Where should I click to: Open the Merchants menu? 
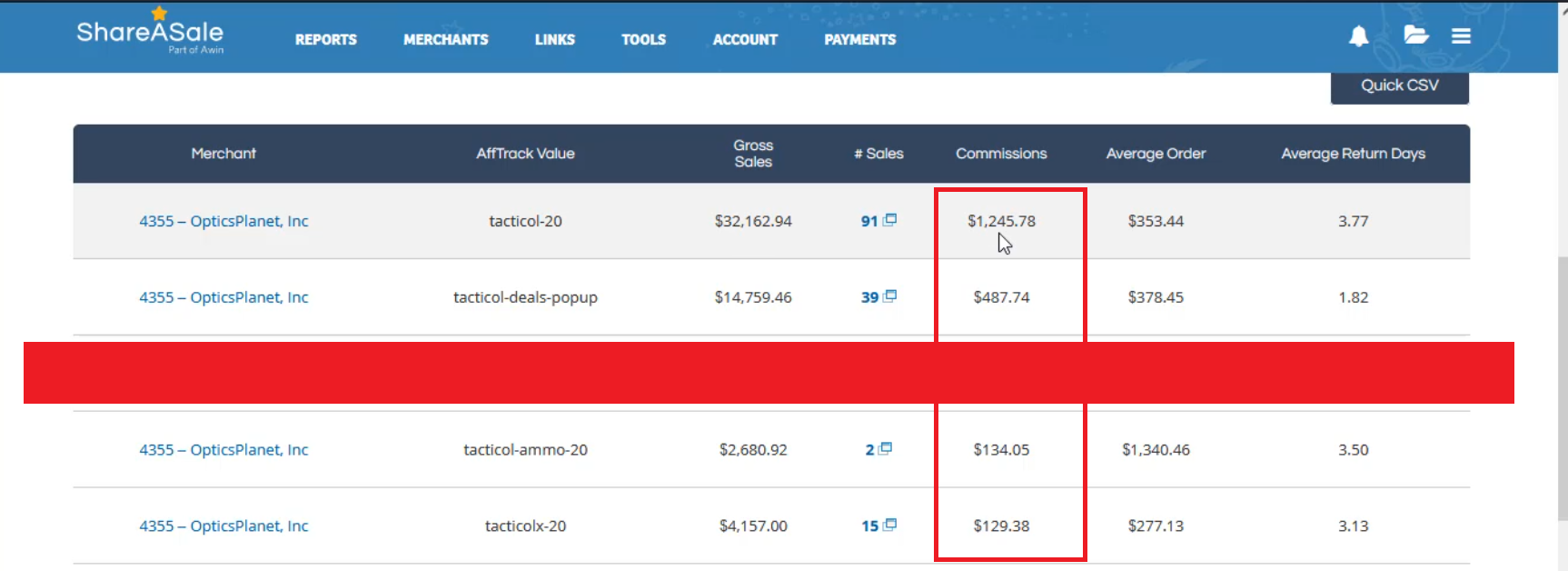[446, 40]
